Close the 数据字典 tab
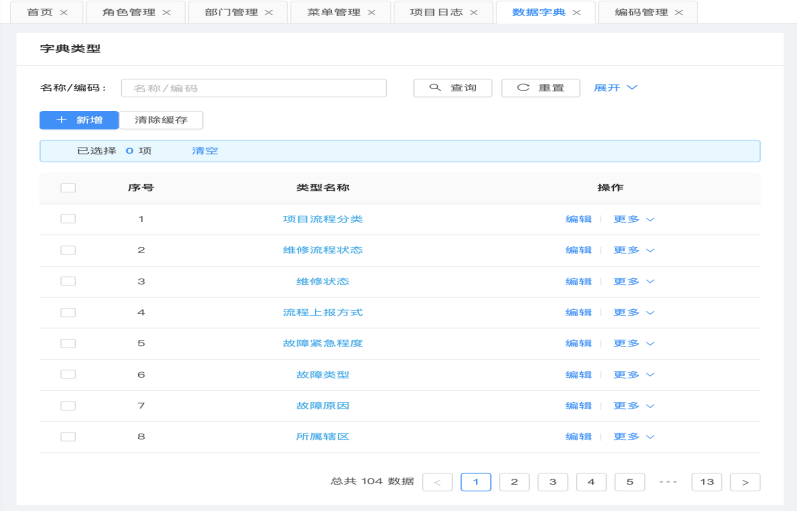Image resolution: width=797 pixels, height=511 pixels. (x=577, y=12)
